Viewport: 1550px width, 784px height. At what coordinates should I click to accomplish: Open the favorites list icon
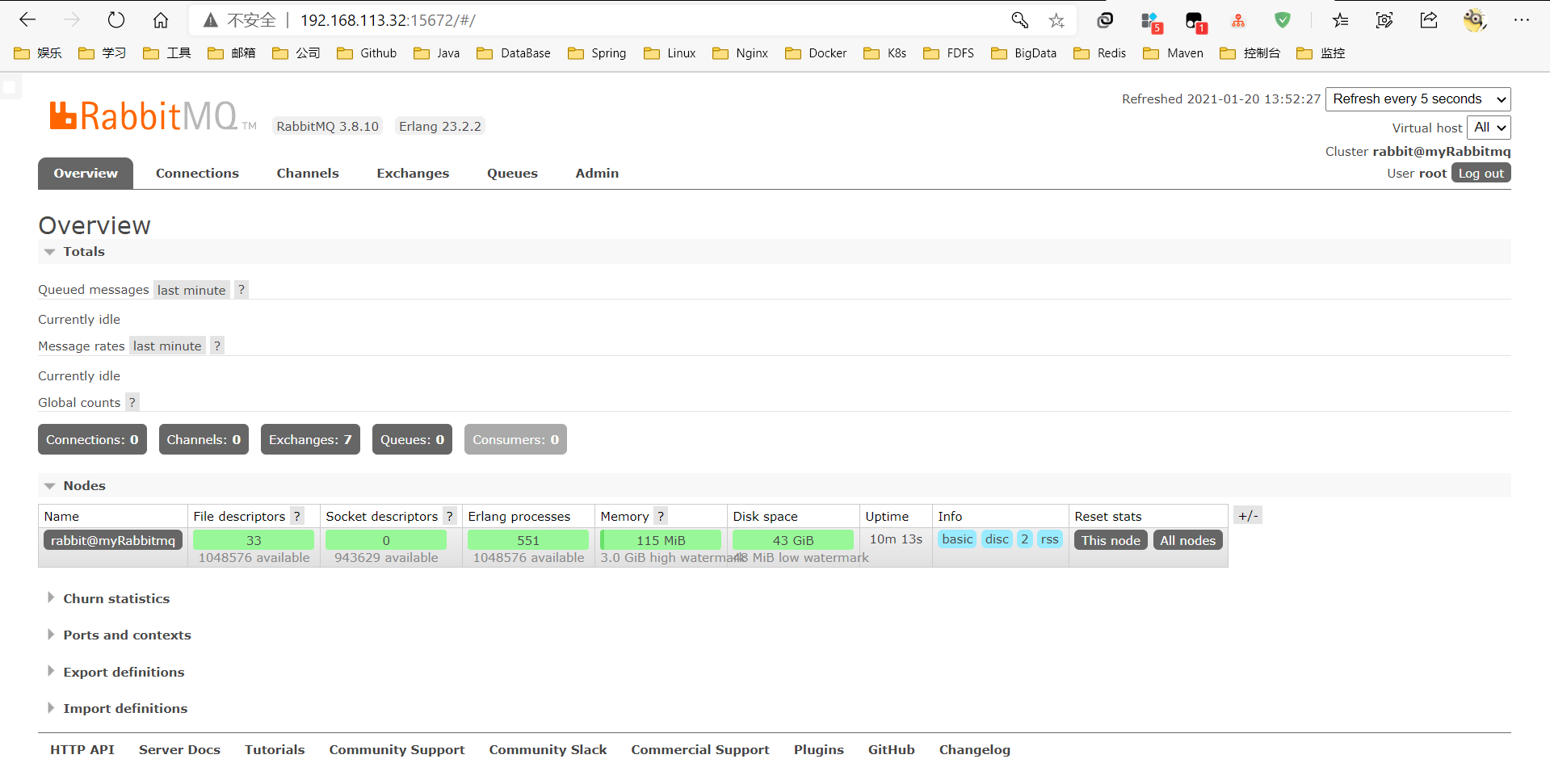(x=1341, y=20)
